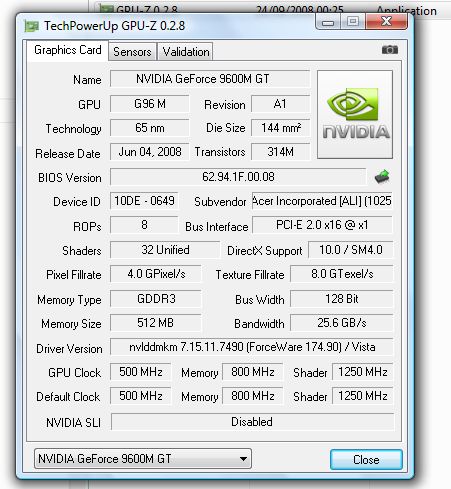The image size is (451, 489).
Task: Click the GPU Clock 500 MHz field
Action: [x=140, y=372]
